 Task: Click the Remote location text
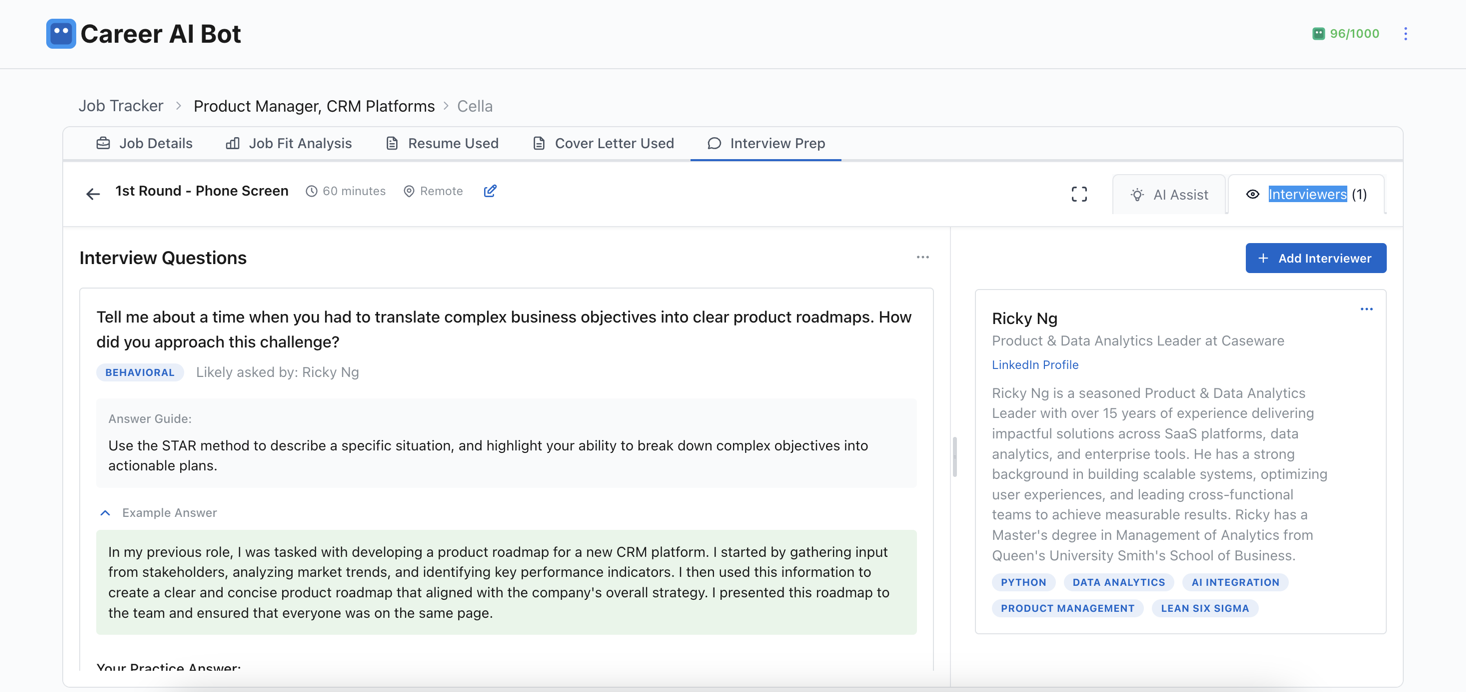[x=441, y=191]
